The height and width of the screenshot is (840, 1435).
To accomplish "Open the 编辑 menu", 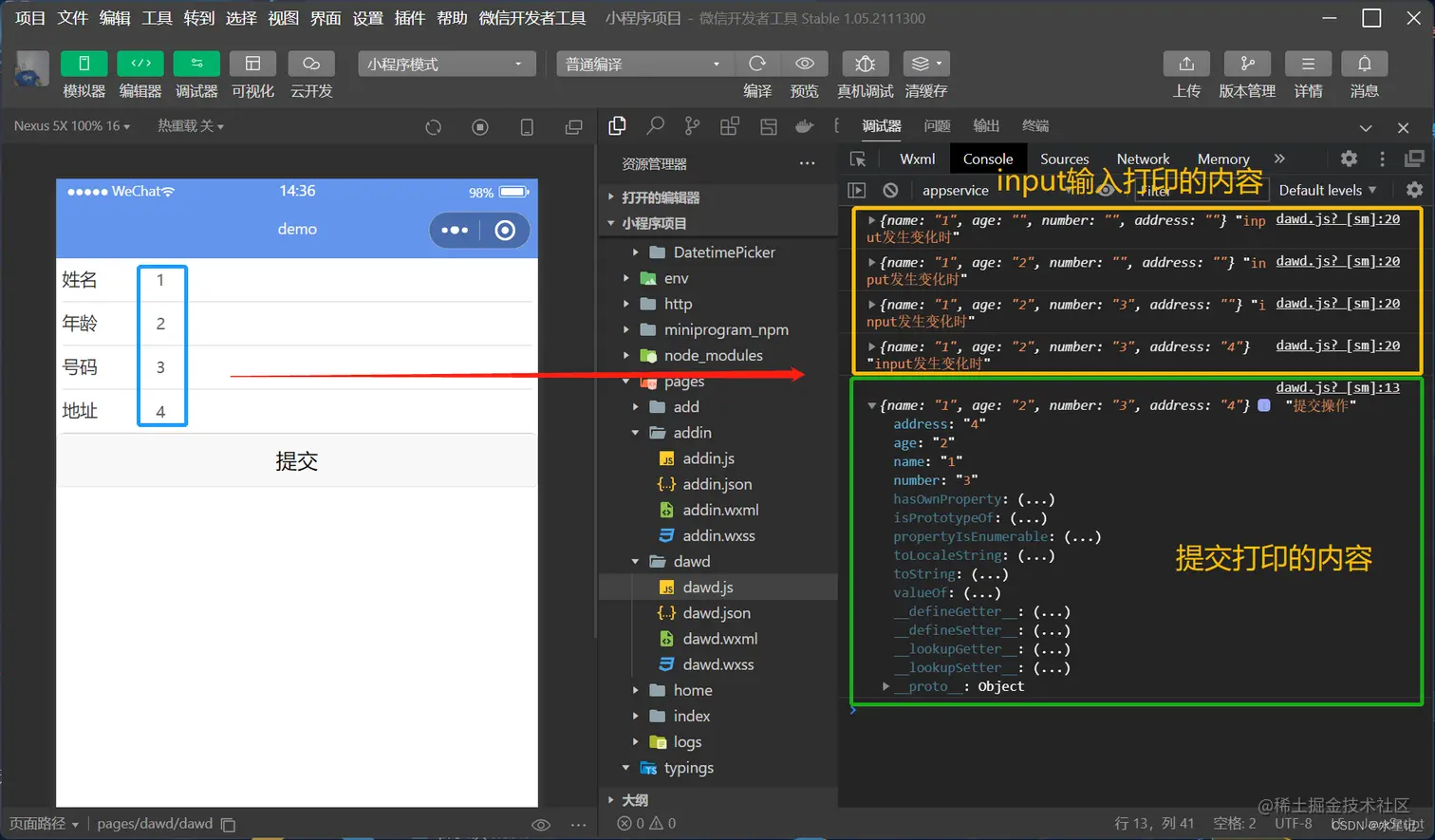I will click(115, 18).
